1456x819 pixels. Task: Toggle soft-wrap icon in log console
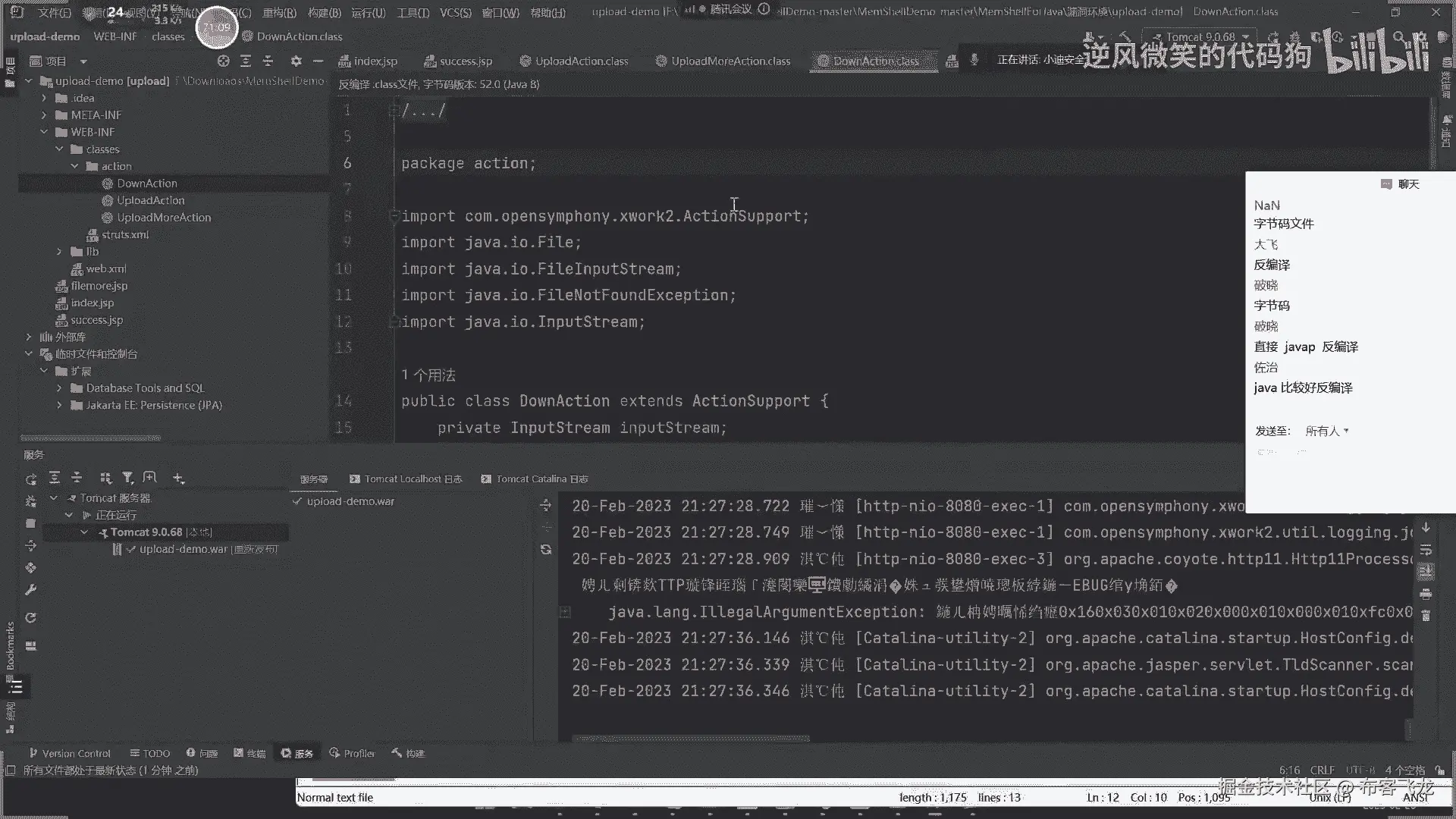(x=1426, y=549)
